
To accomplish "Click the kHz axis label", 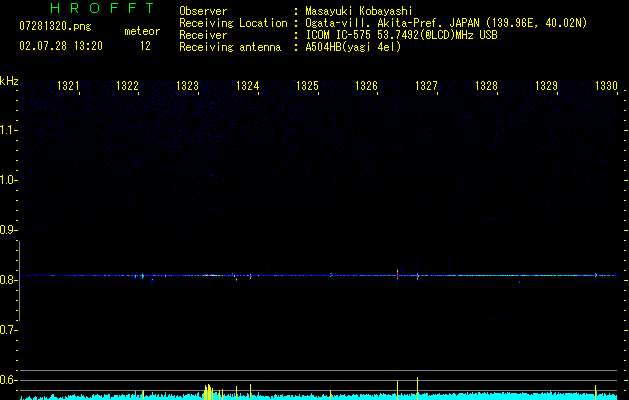I will 9,81.
